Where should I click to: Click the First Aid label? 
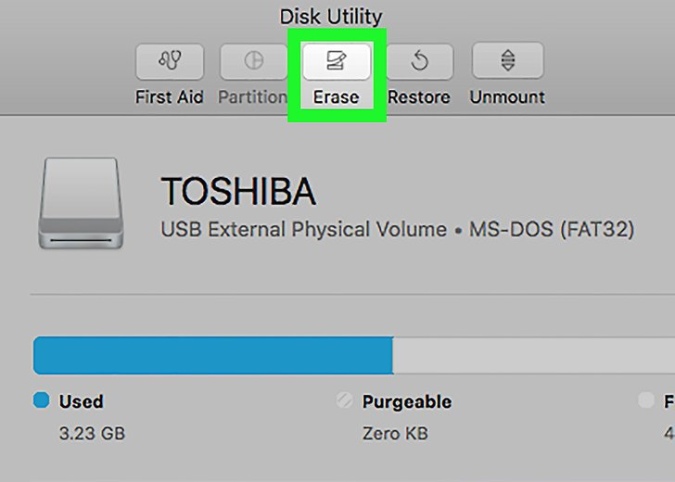pos(169,97)
